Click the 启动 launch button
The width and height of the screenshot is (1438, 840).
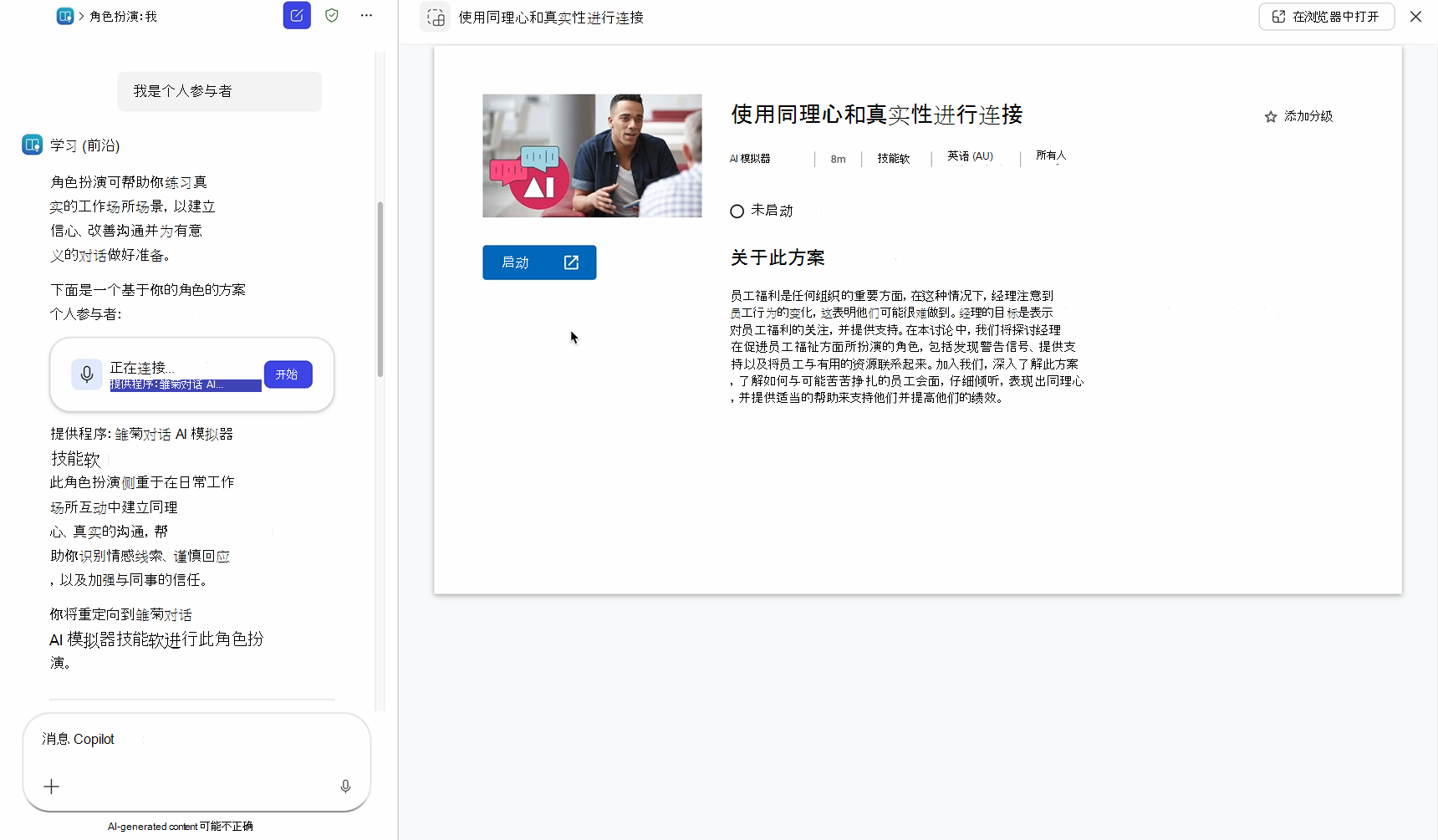[539, 262]
